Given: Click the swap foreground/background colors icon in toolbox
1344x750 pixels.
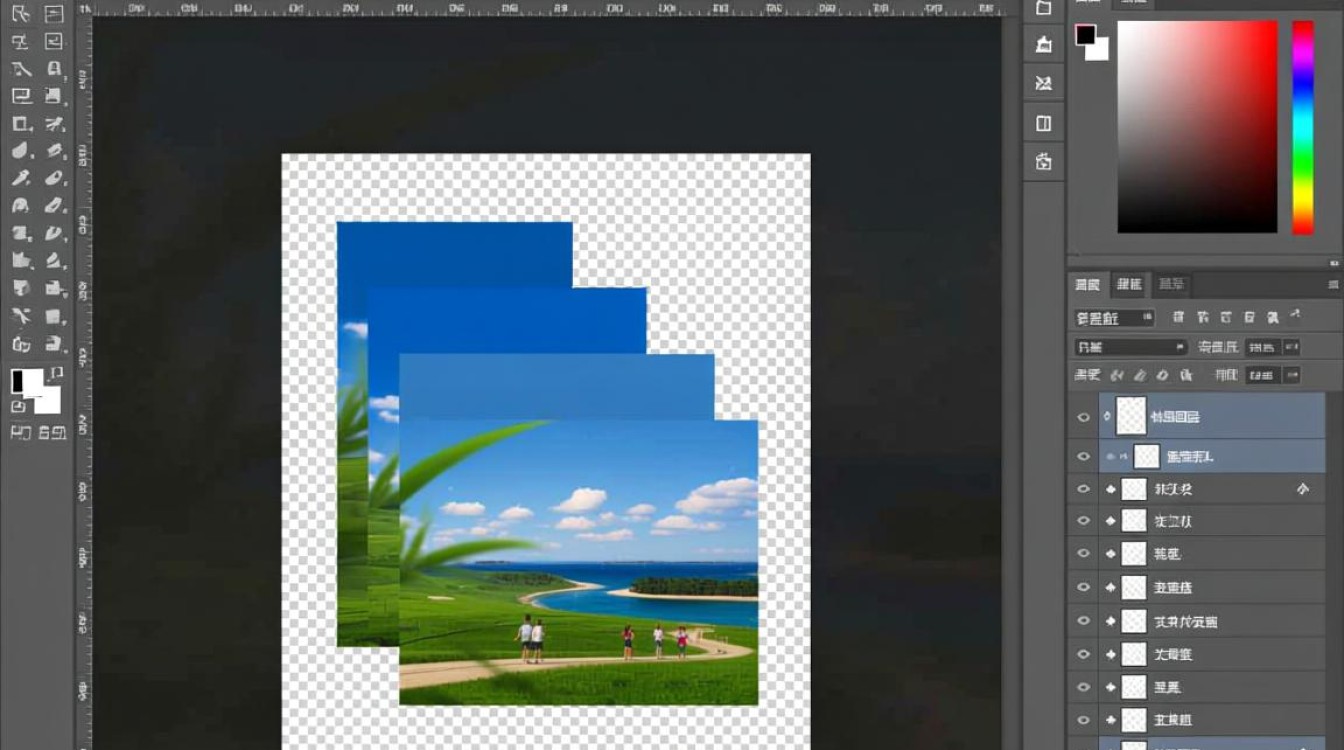Looking at the screenshot, I should coord(57,373).
